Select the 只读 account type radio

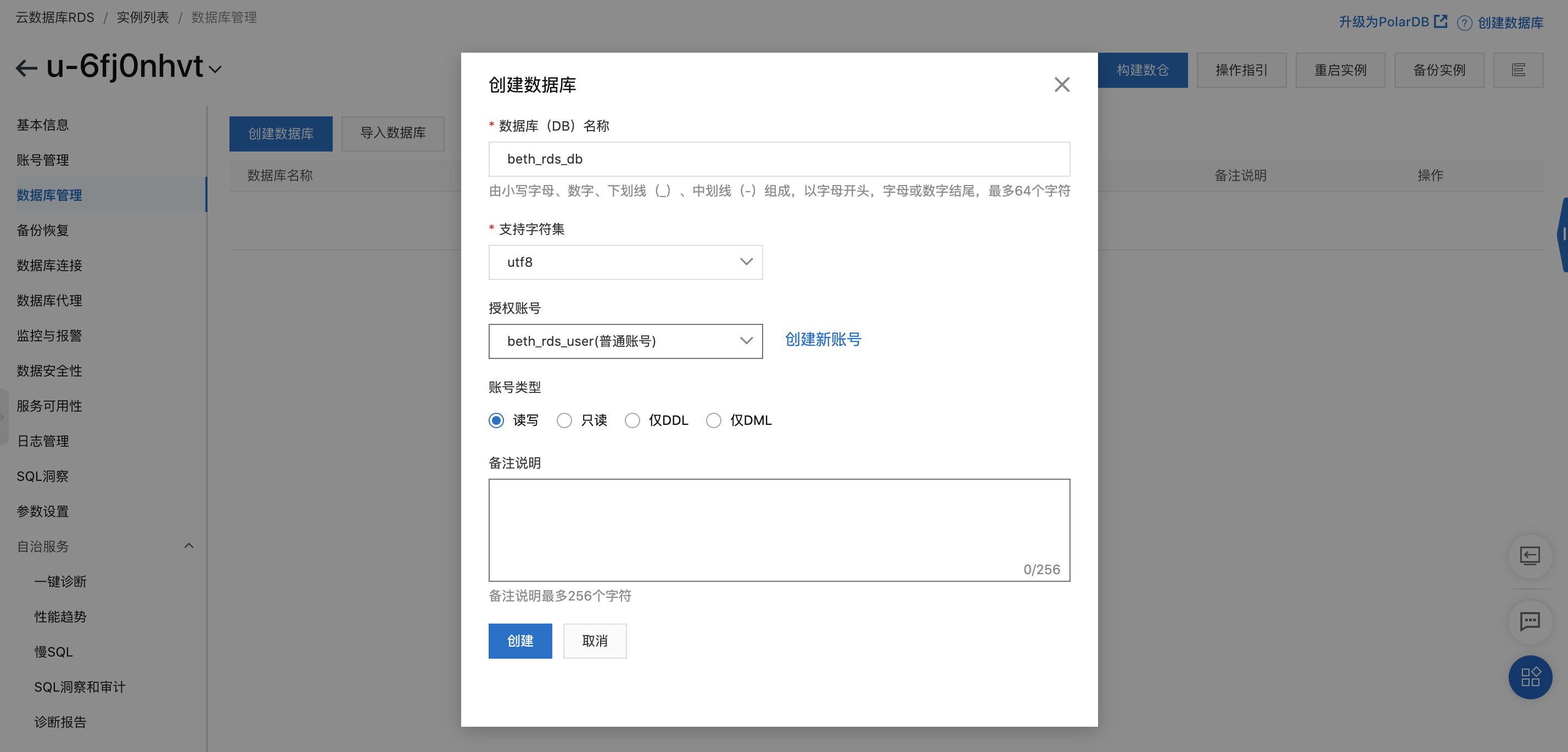click(x=564, y=420)
